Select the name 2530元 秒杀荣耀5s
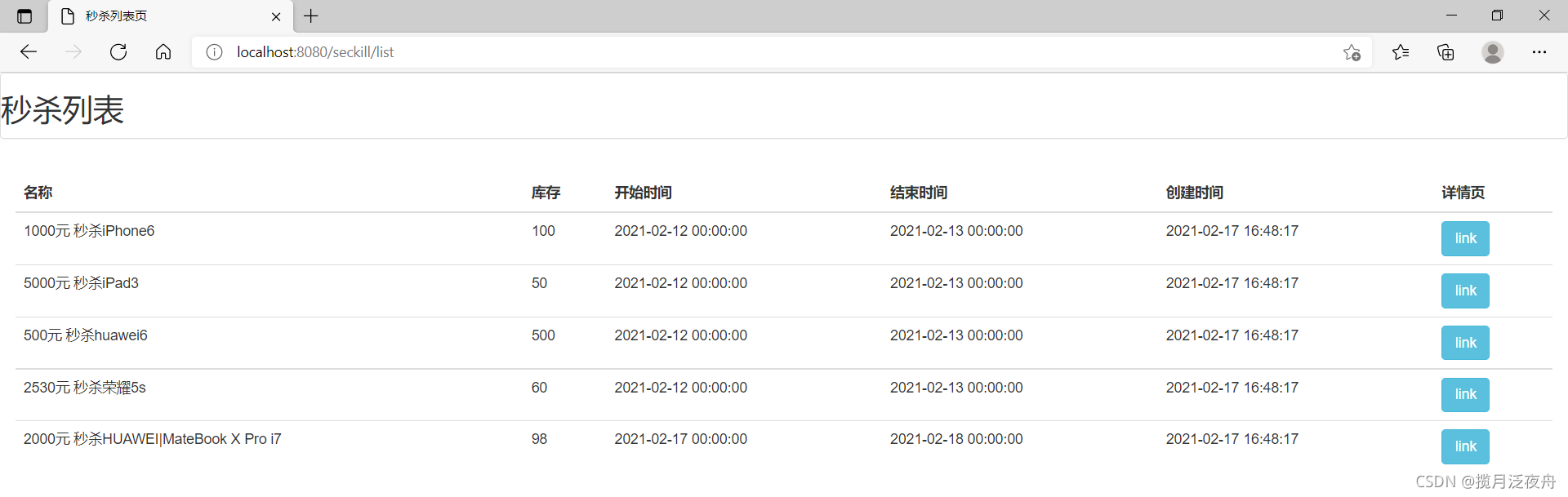Screen dimensions: 1568x497 (x=85, y=388)
